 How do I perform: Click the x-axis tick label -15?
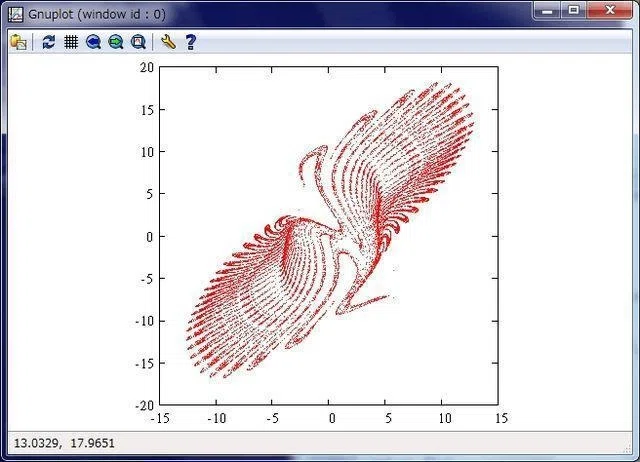[x=160, y=418]
